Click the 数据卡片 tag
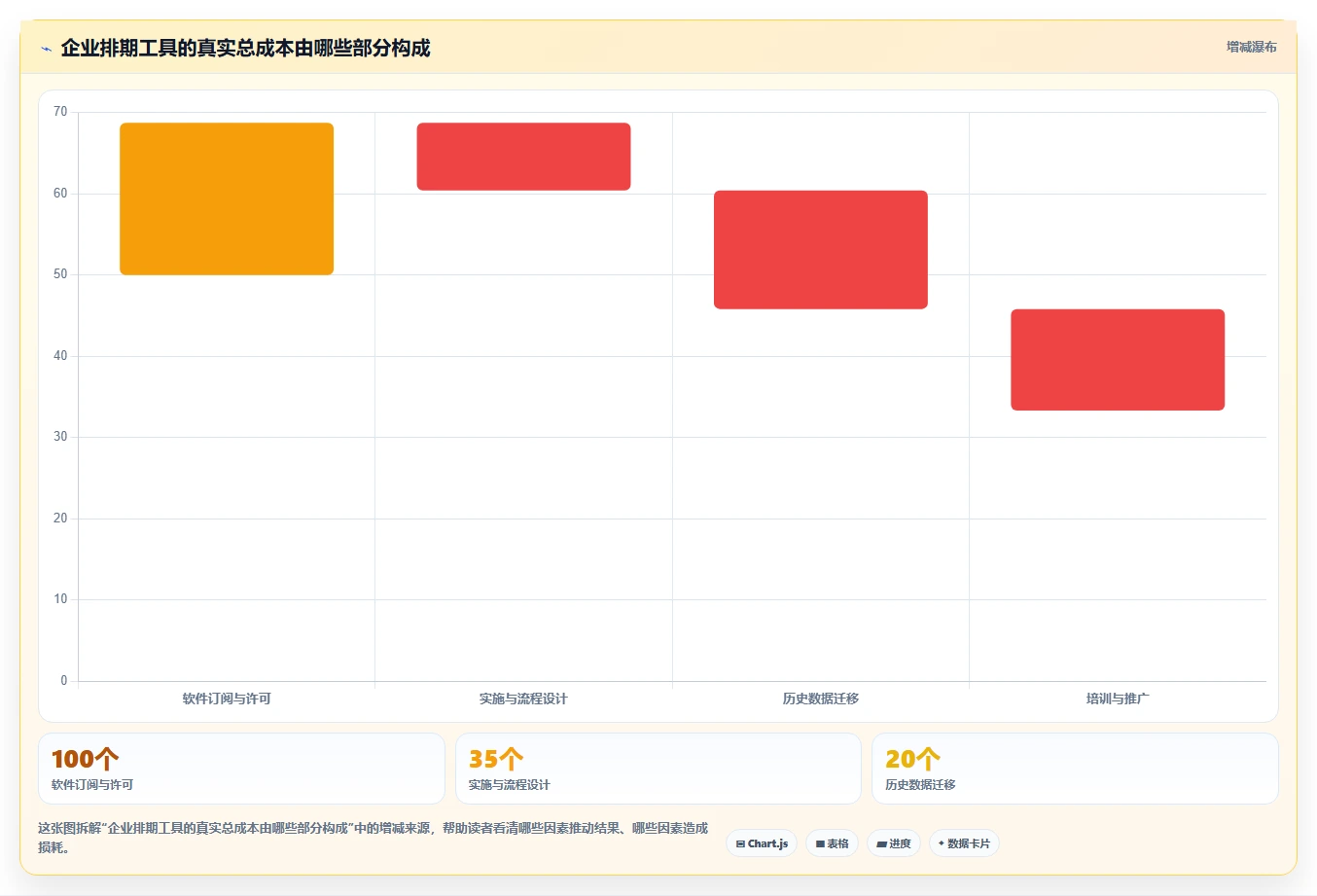 click(x=964, y=843)
